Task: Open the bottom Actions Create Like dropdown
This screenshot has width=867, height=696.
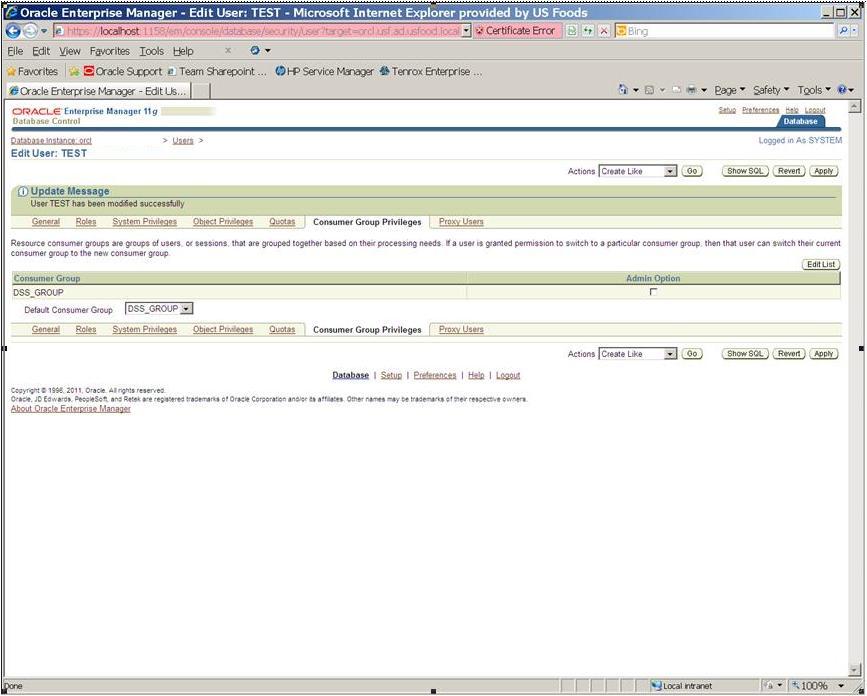Action: tap(638, 354)
